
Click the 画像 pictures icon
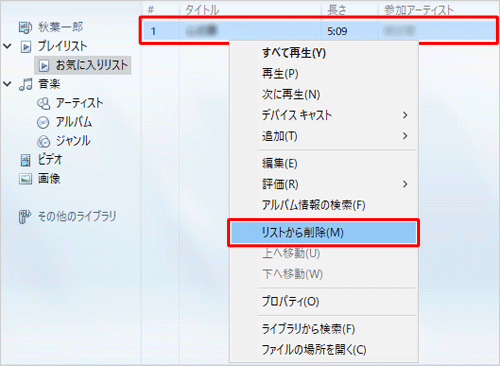[x=25, y=179]
